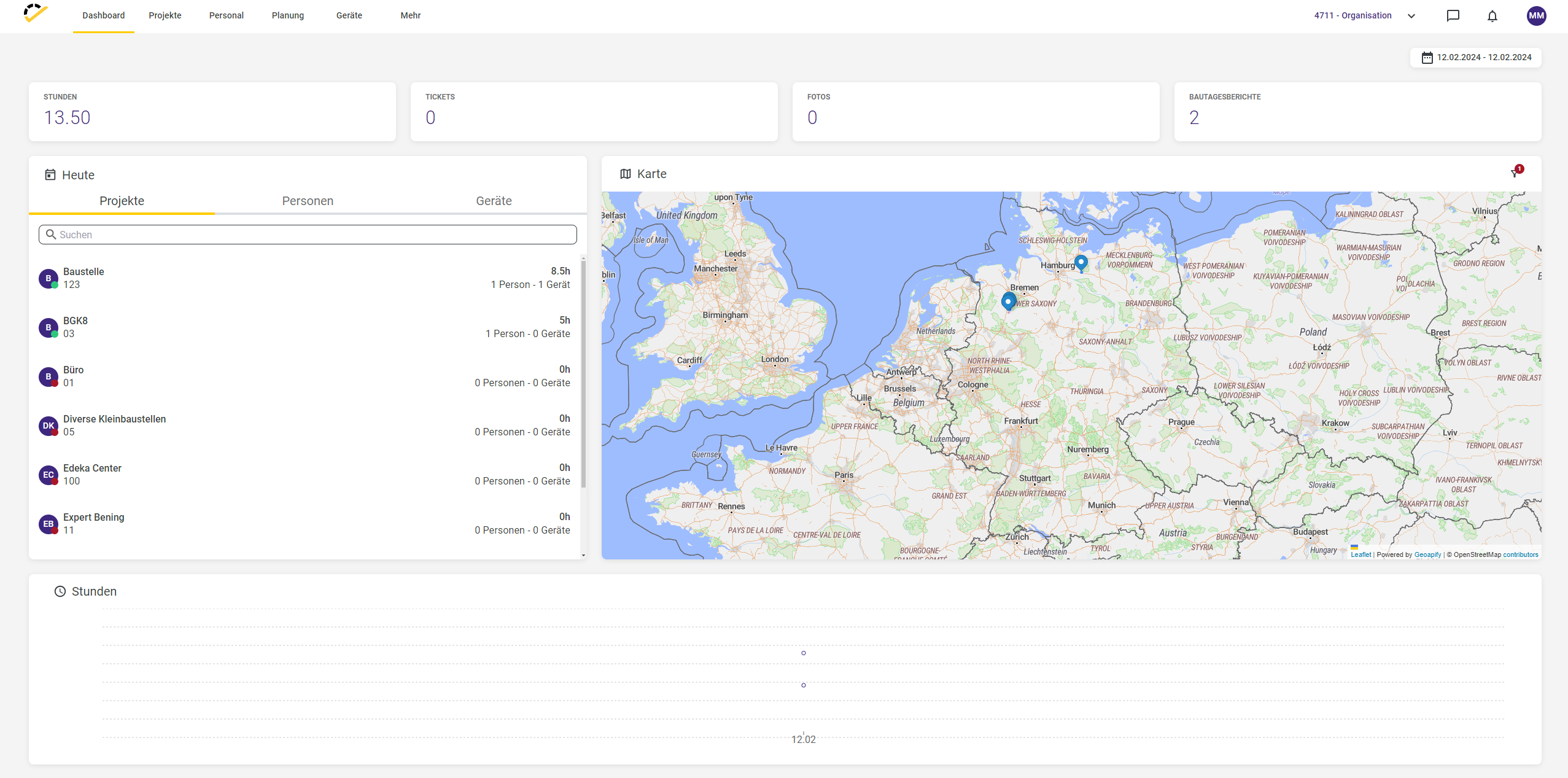Open the Bautagesberichte card
This screenshot has height=778, width=1568.
[1358, 112]
